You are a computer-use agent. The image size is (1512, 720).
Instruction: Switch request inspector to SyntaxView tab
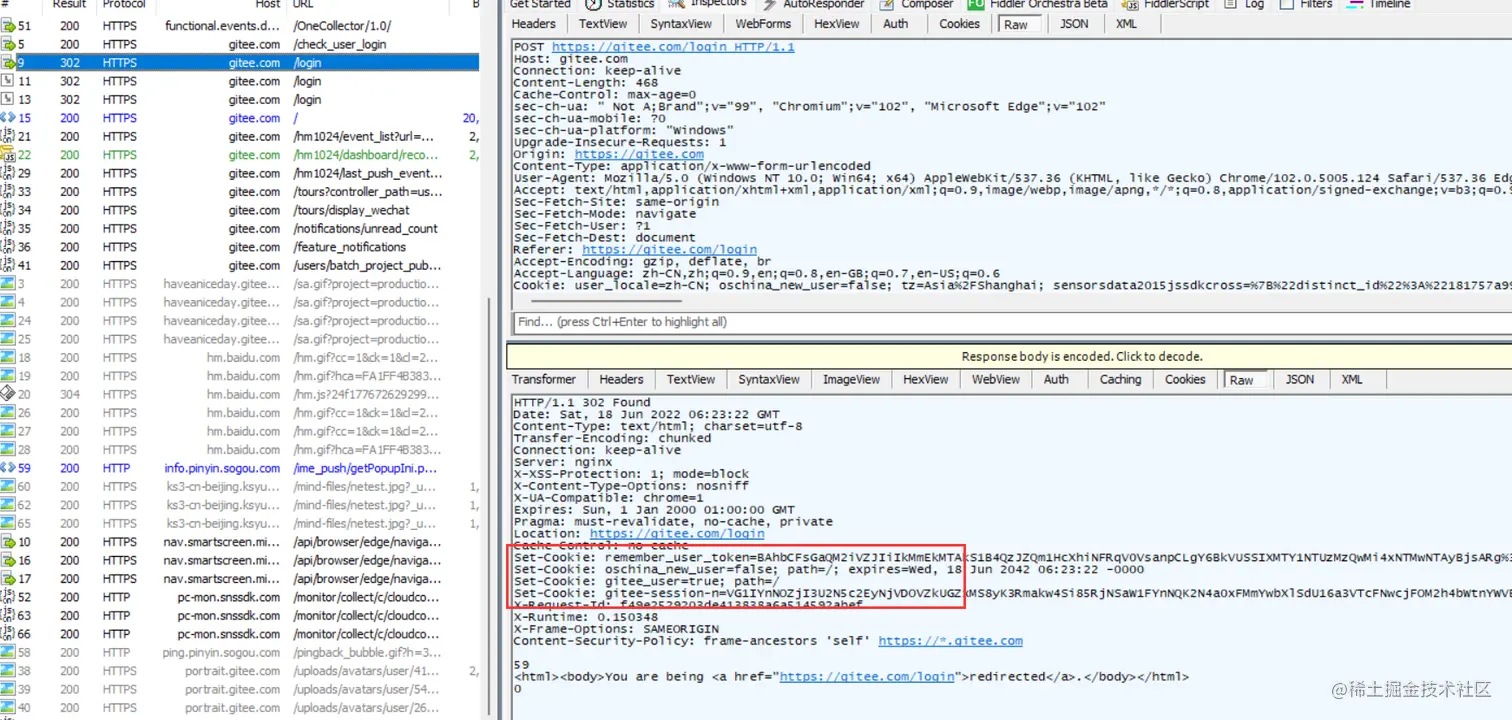click(681, 24)
